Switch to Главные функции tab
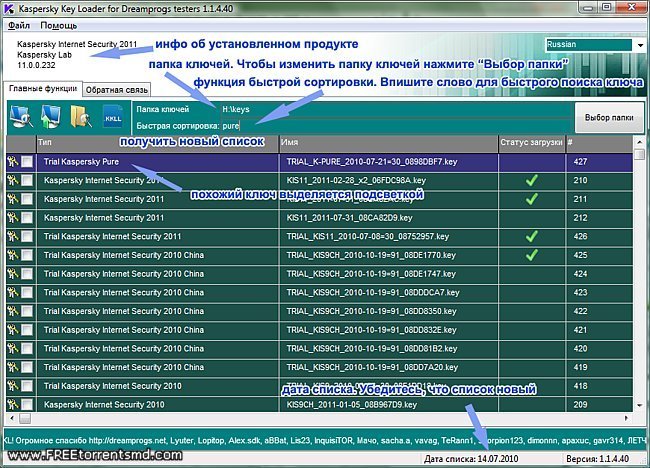Image resolution: width=650 pixels, height=468 pixels. (x=43, y=89)
